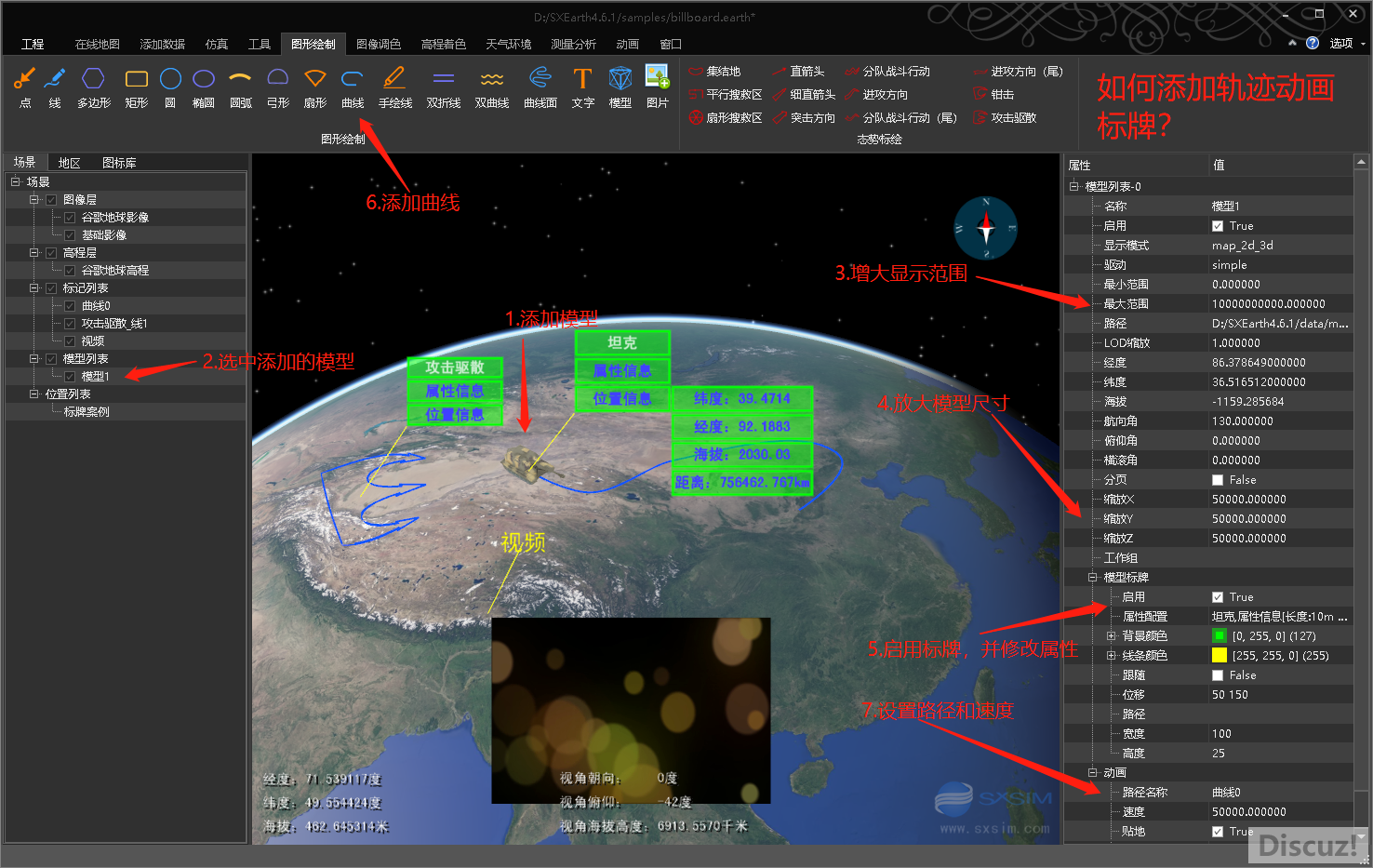Pick the 矩形 rectangle tool
Viewport: 1373px width, 868px height.
pos(137,87)
